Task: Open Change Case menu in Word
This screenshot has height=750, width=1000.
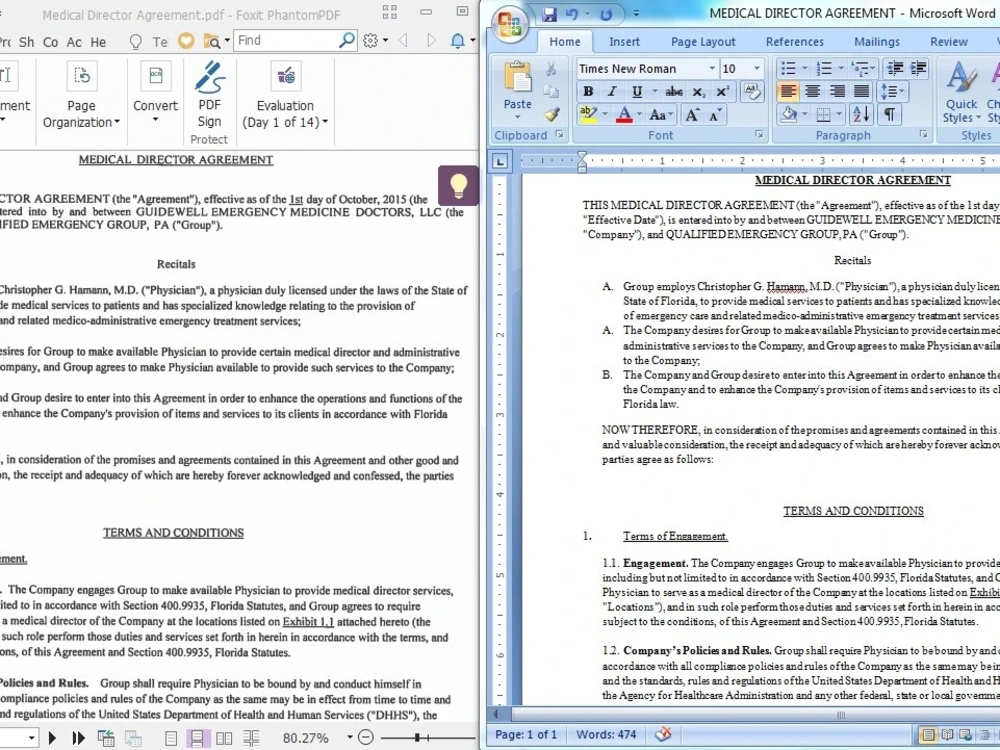Action: (660, 115)
